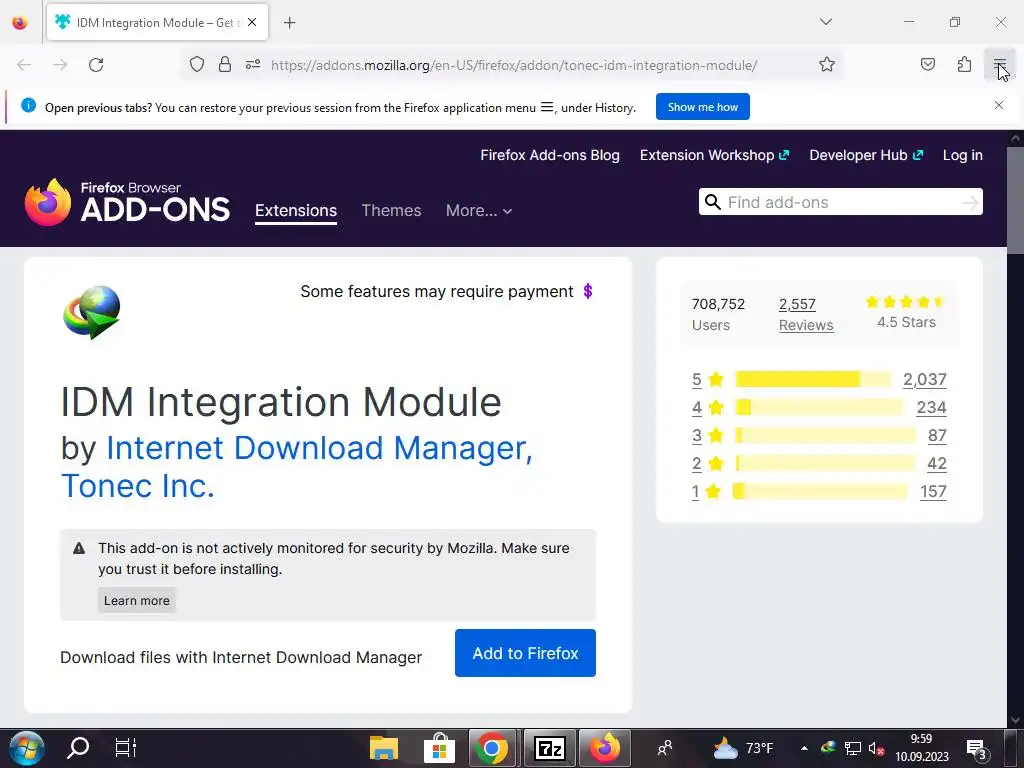Click the Log in link
Image resolution: width=1024 pixels, height=768 pixels.
pos(963,155)
